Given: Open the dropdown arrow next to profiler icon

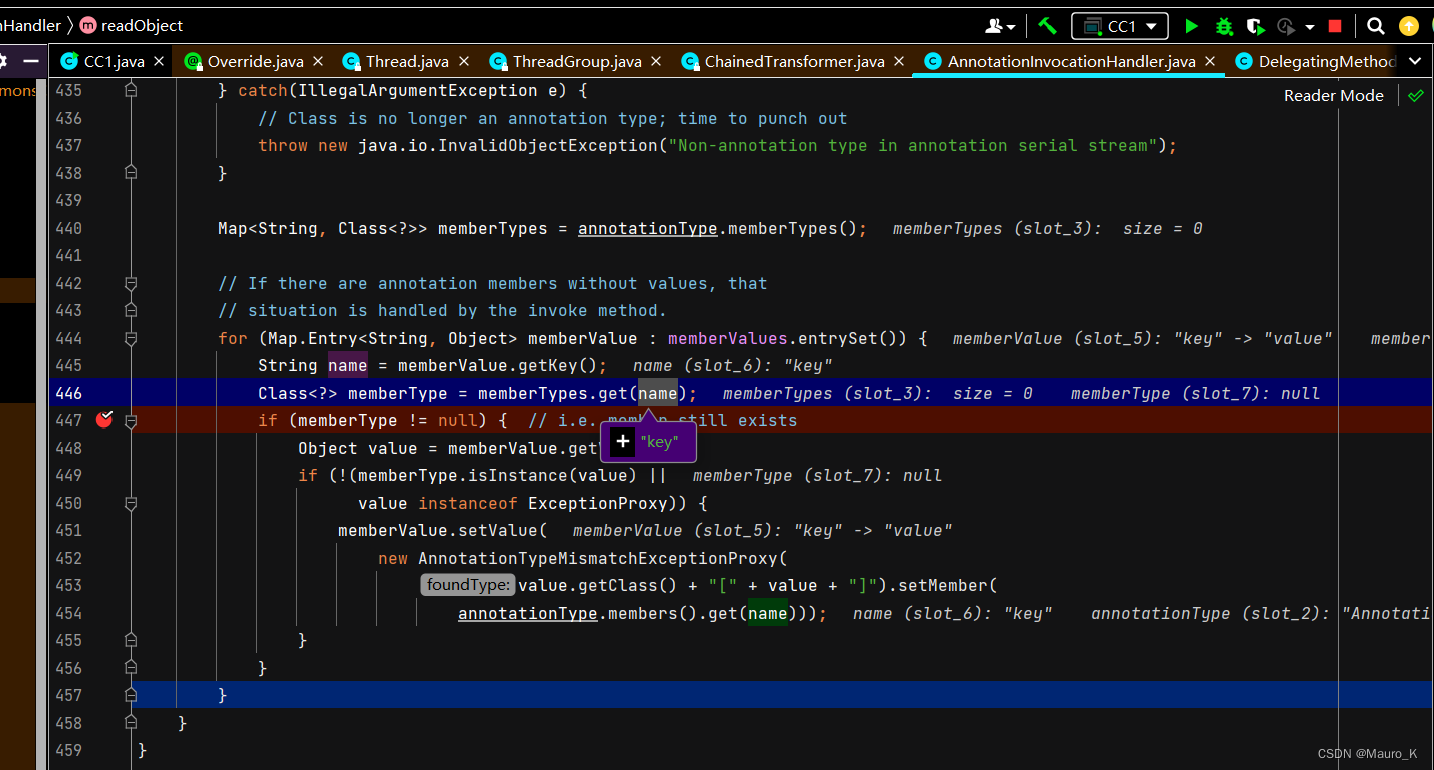Looking at the screenshot, I should coord(1309,27).
